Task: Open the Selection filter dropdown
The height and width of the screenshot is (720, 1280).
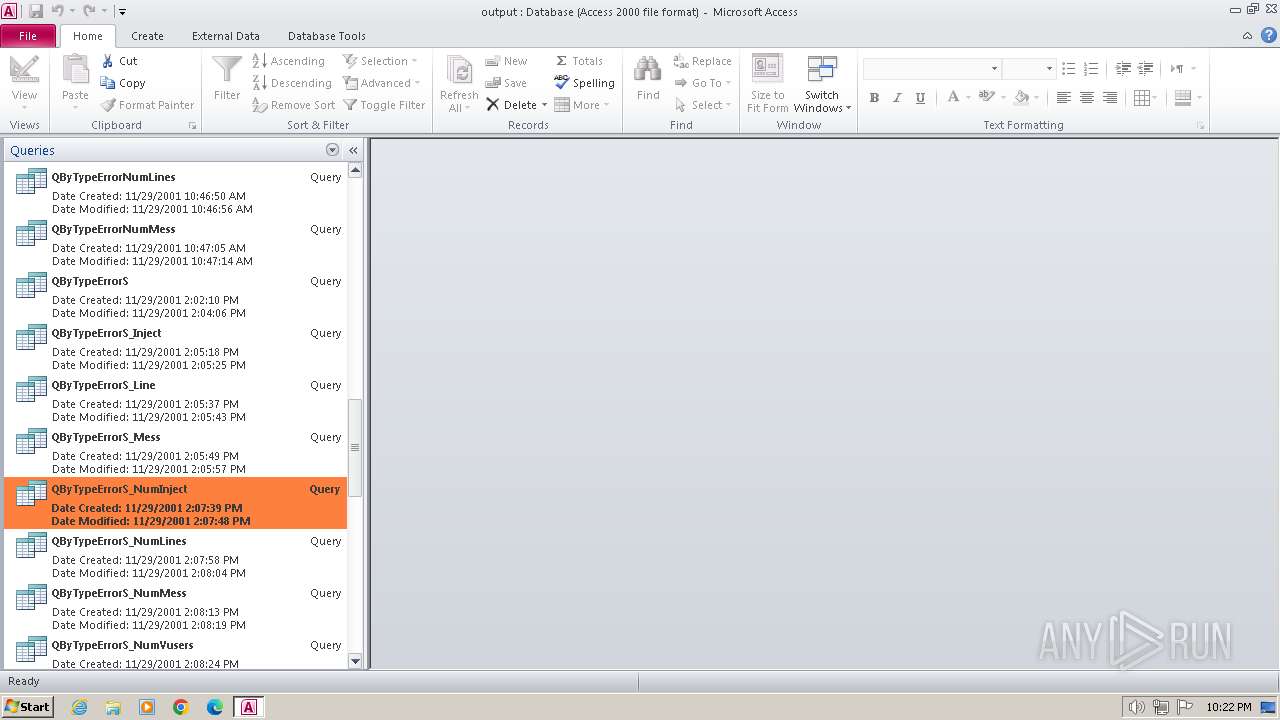Action: point(380,61)
